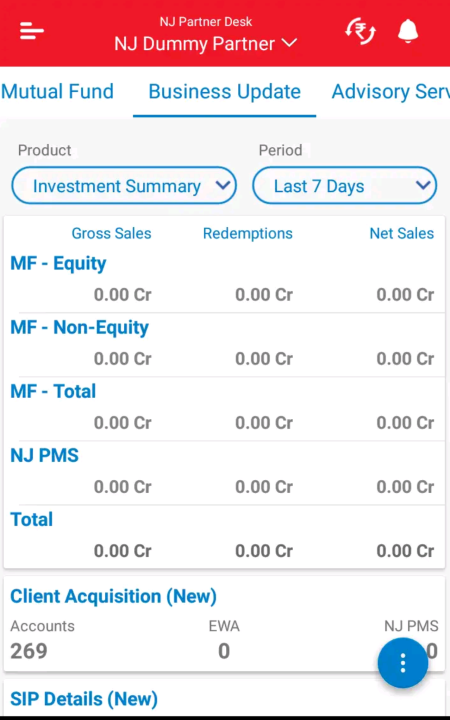The image size is (450, 720).
Task: Open Client Acquisition (New) section
Action: (113, 596)
